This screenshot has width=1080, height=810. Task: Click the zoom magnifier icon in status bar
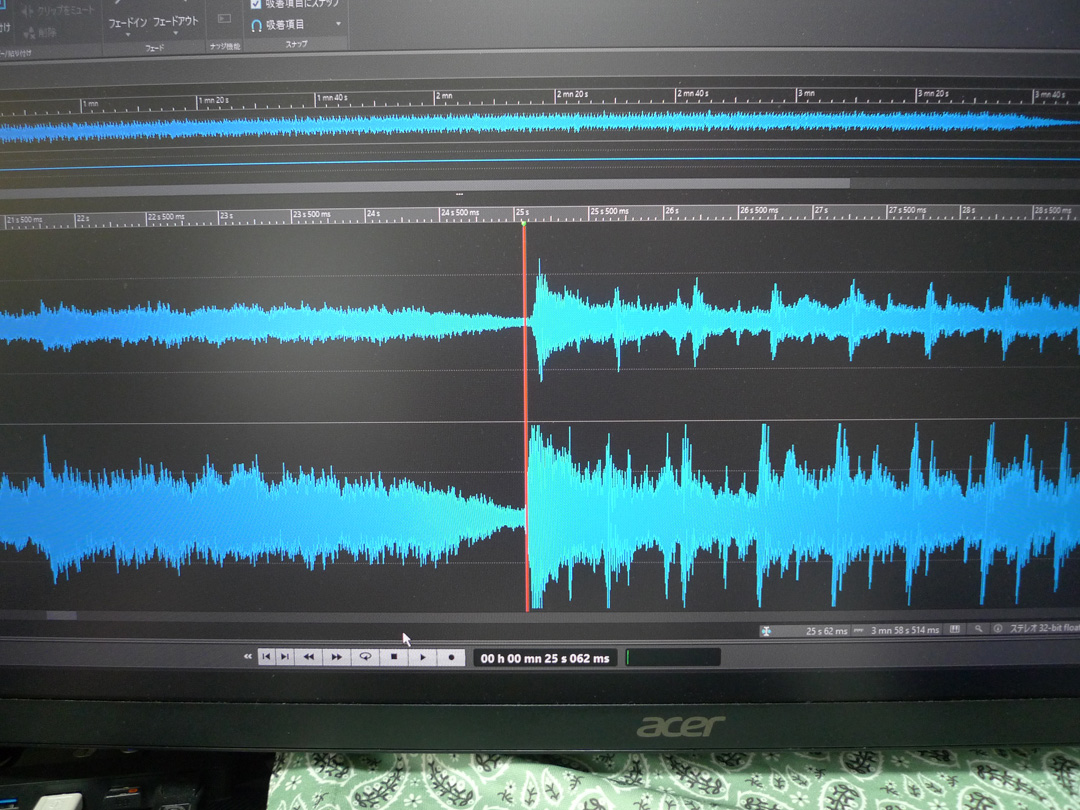[x=977, y=630]
